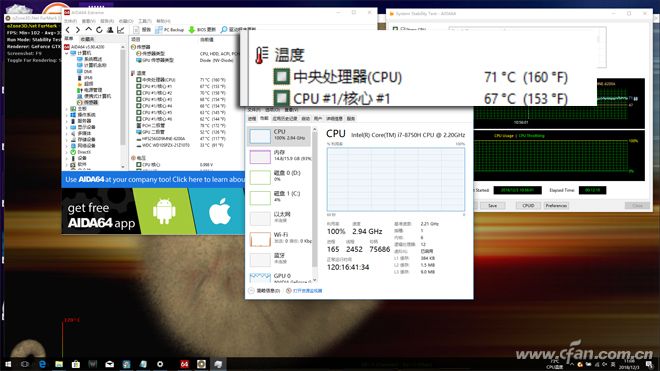Expand the 主板 tree node
660x371 pixels.
(67, 109)
